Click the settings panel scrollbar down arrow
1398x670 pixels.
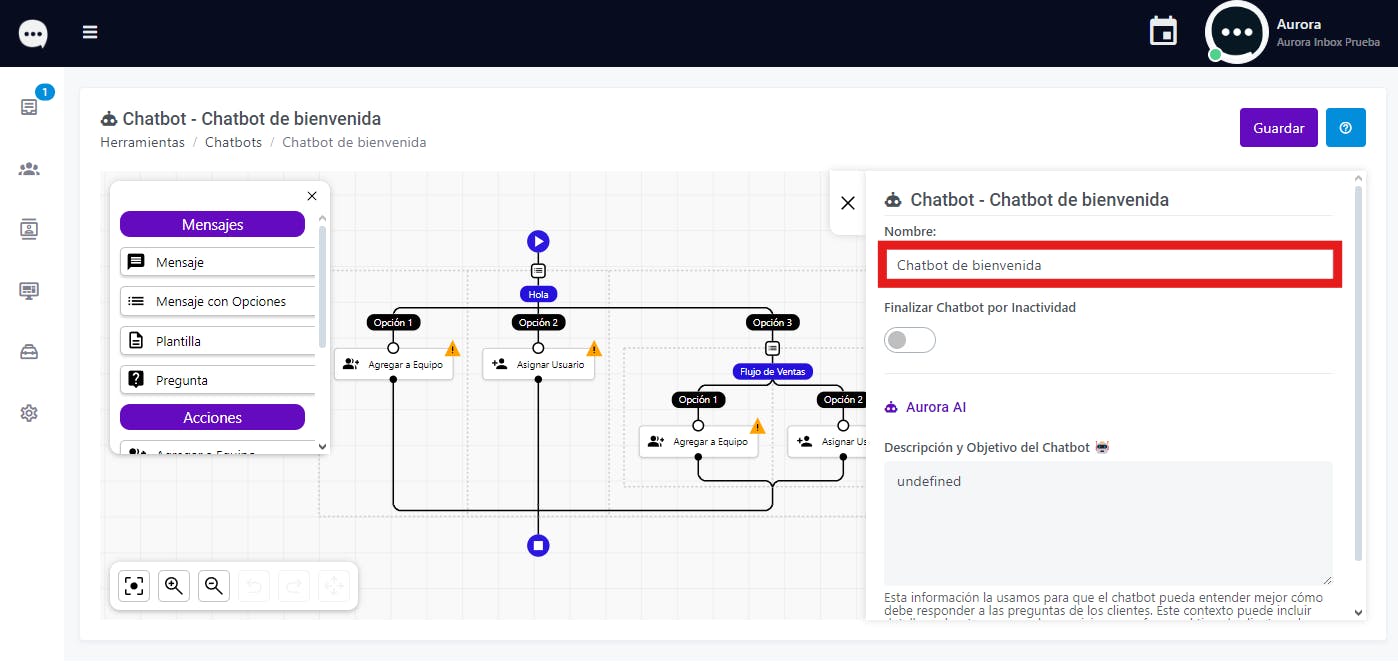click(1358, 612)
